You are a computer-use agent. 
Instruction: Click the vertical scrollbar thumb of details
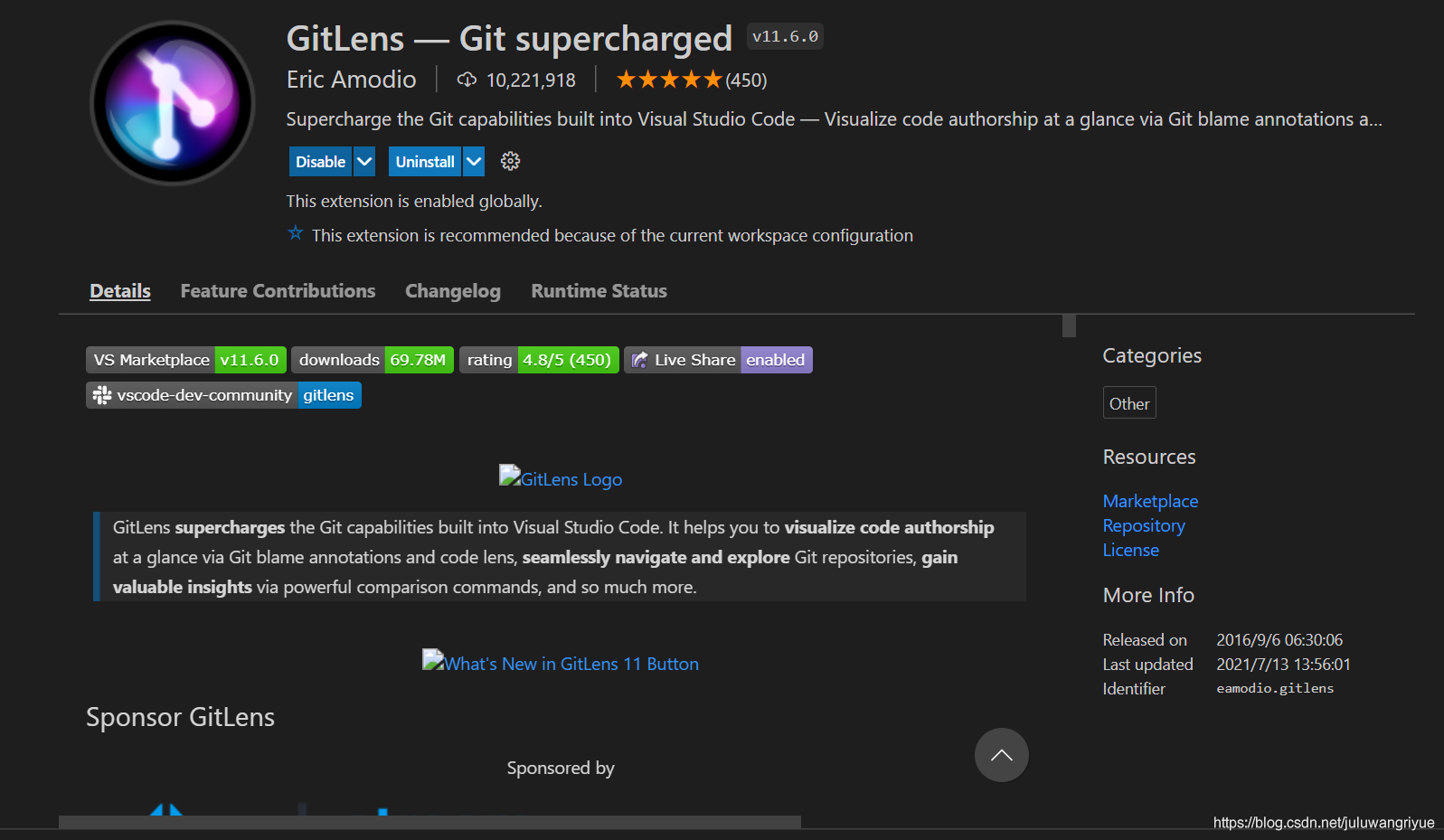pyautogui.click(x=1069, y=326)
